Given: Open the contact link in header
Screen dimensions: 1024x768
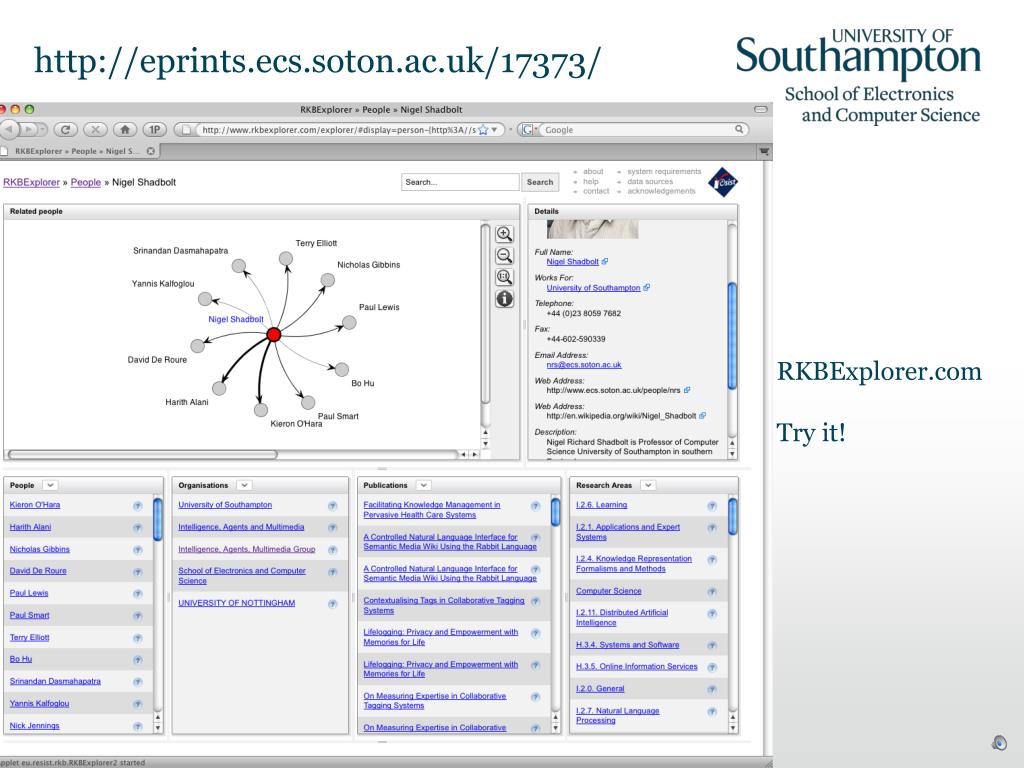Looking at the screenshot, I should (596, 191).
